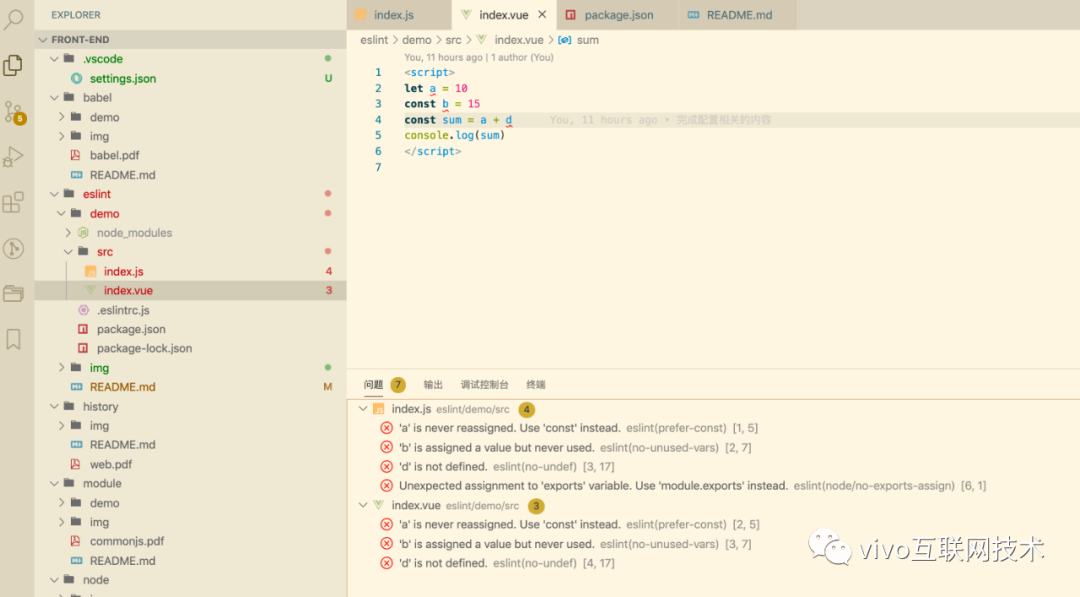Click the src breadcrumb segment
1080x597 pixels.
(453, 40)
